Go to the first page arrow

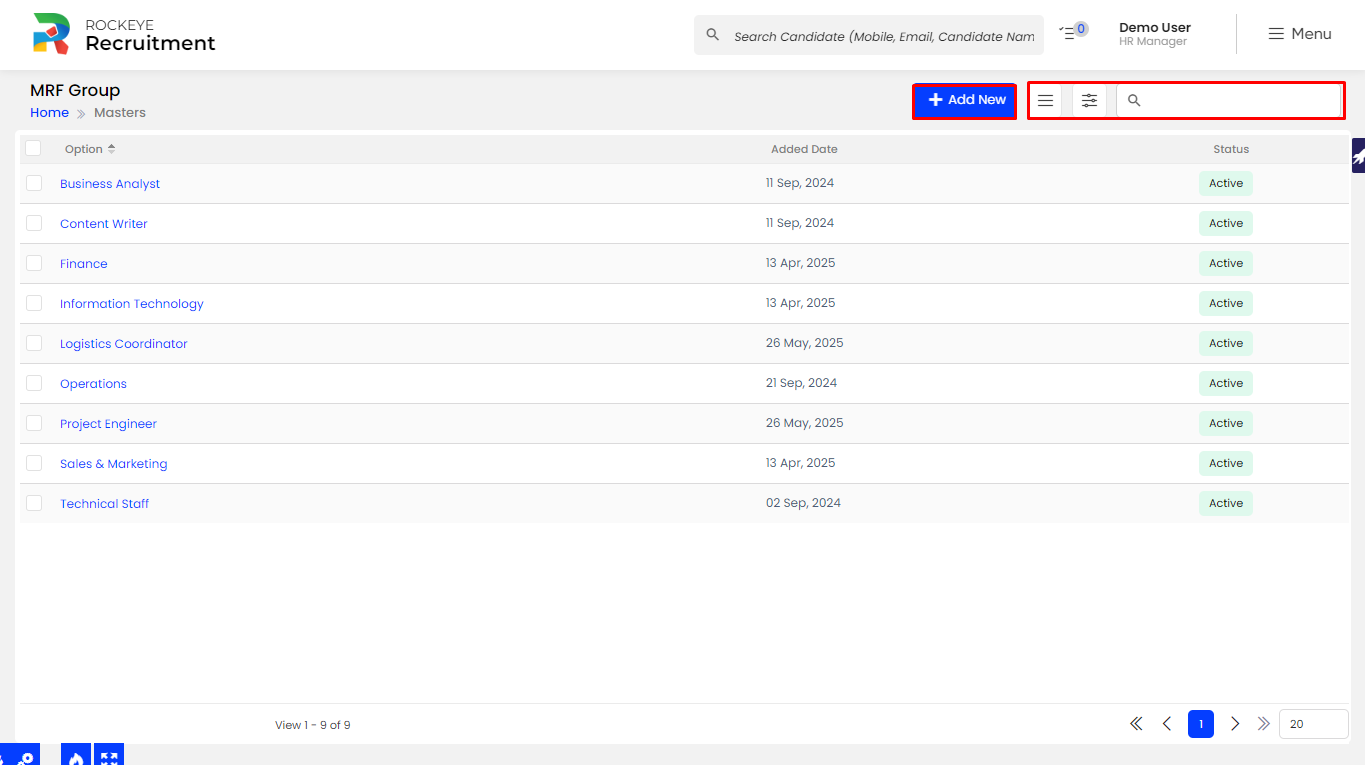(x=1136, y=724)
